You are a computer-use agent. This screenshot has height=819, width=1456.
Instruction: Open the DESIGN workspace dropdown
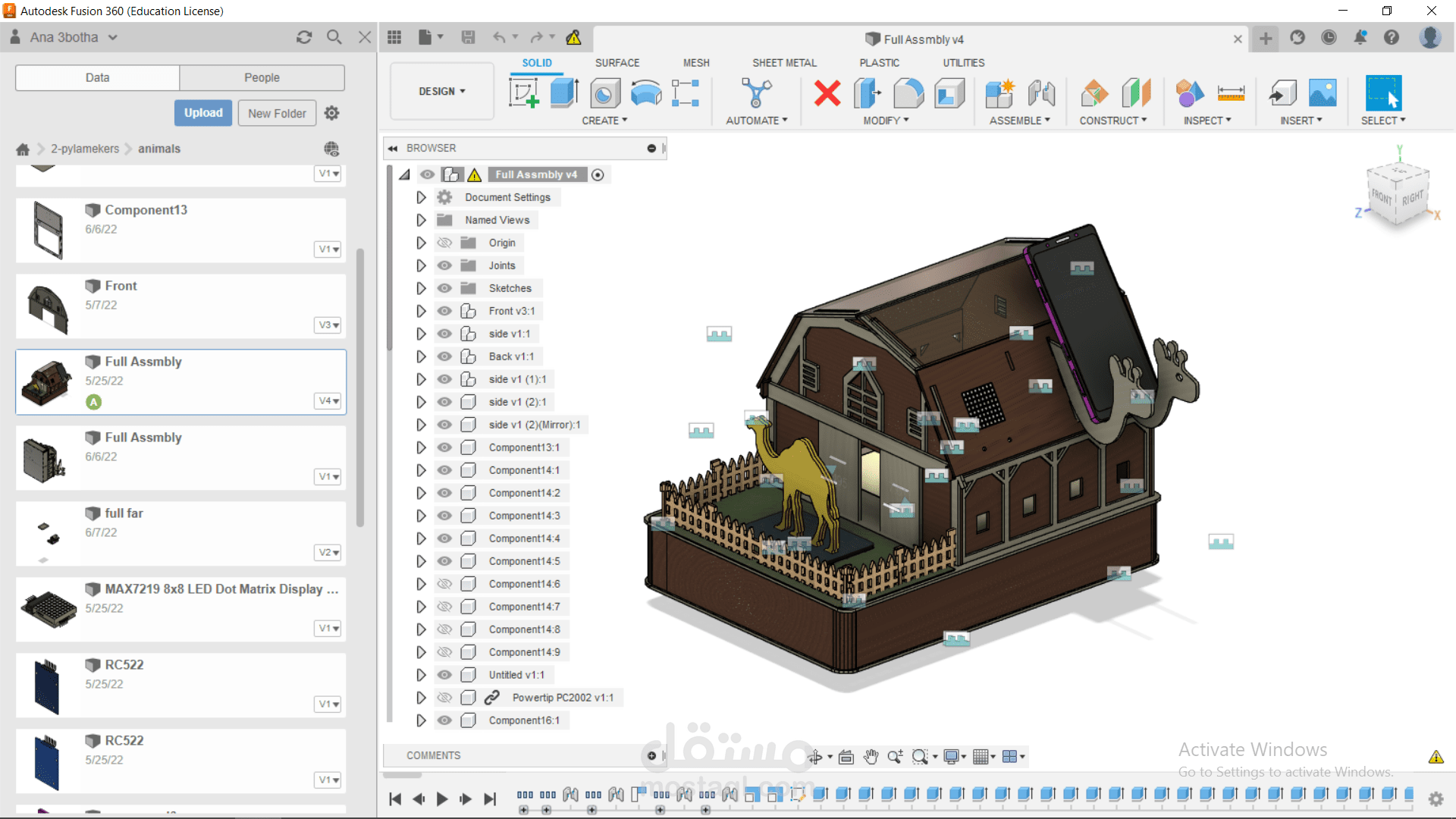point(442,91)
